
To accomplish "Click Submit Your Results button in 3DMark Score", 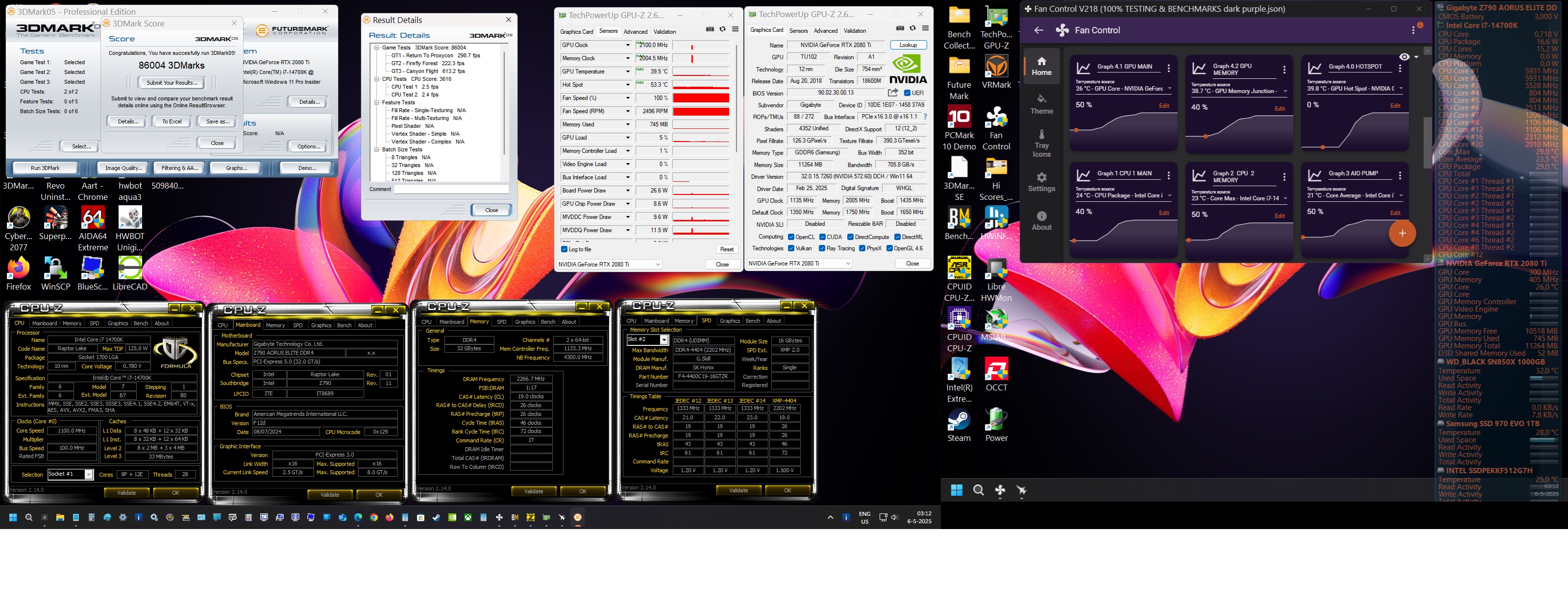I will 171,83.
